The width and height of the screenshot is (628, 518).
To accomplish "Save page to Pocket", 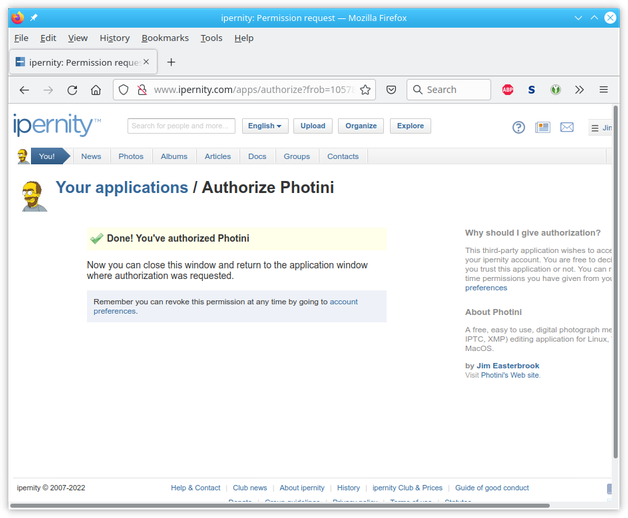I will click(x=391, y=90).
